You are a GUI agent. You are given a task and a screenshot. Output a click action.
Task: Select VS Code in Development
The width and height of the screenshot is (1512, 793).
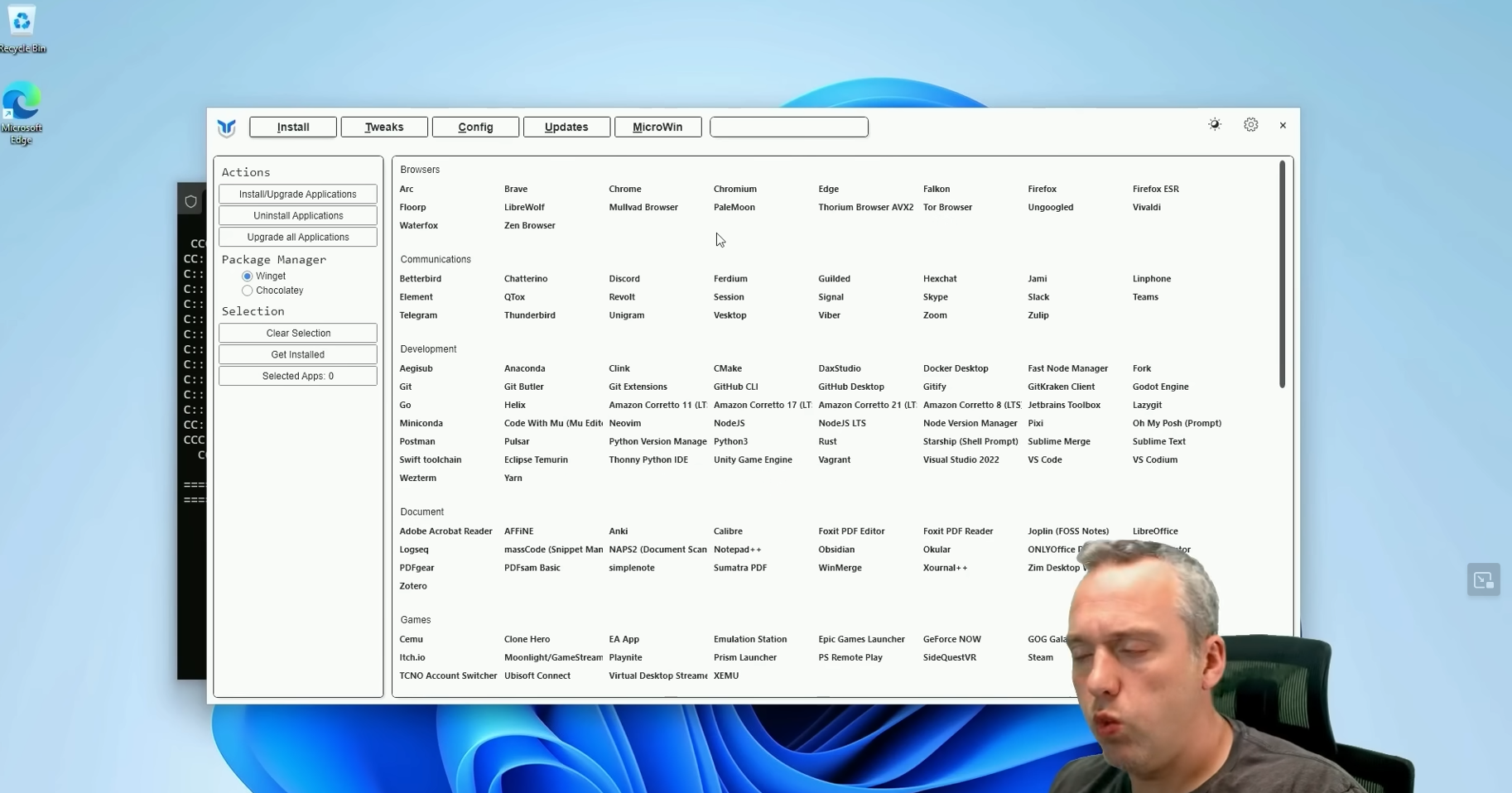pos(1045,459)
